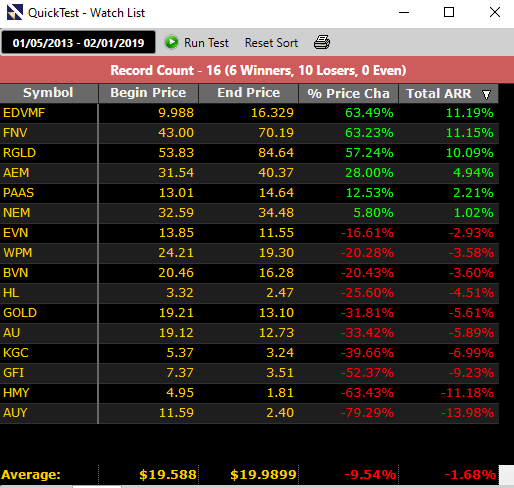Sort by the Symbol column header
514x488 pixels.
pos(49,93)
